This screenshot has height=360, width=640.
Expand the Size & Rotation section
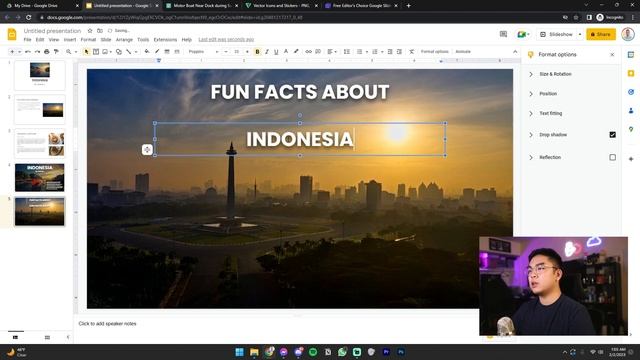coord(531,74)
